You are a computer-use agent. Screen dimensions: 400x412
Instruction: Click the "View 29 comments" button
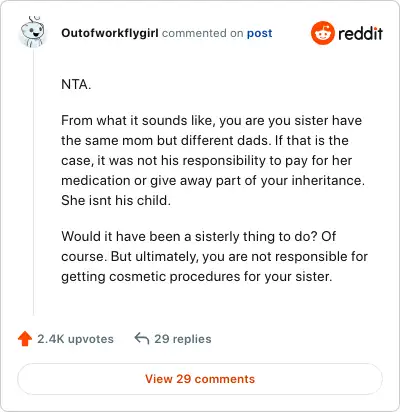(x=200, y=379)
